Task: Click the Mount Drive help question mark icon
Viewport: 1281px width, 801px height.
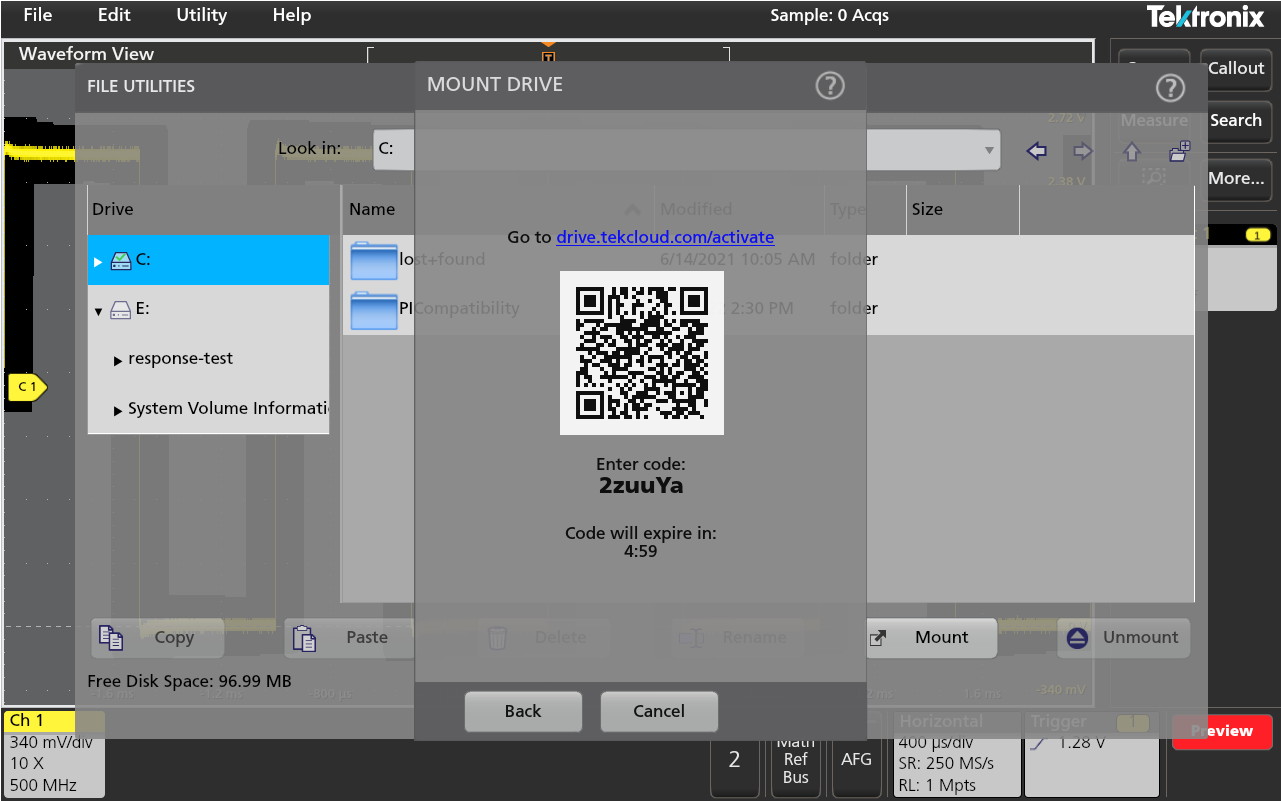Action: 830,86
